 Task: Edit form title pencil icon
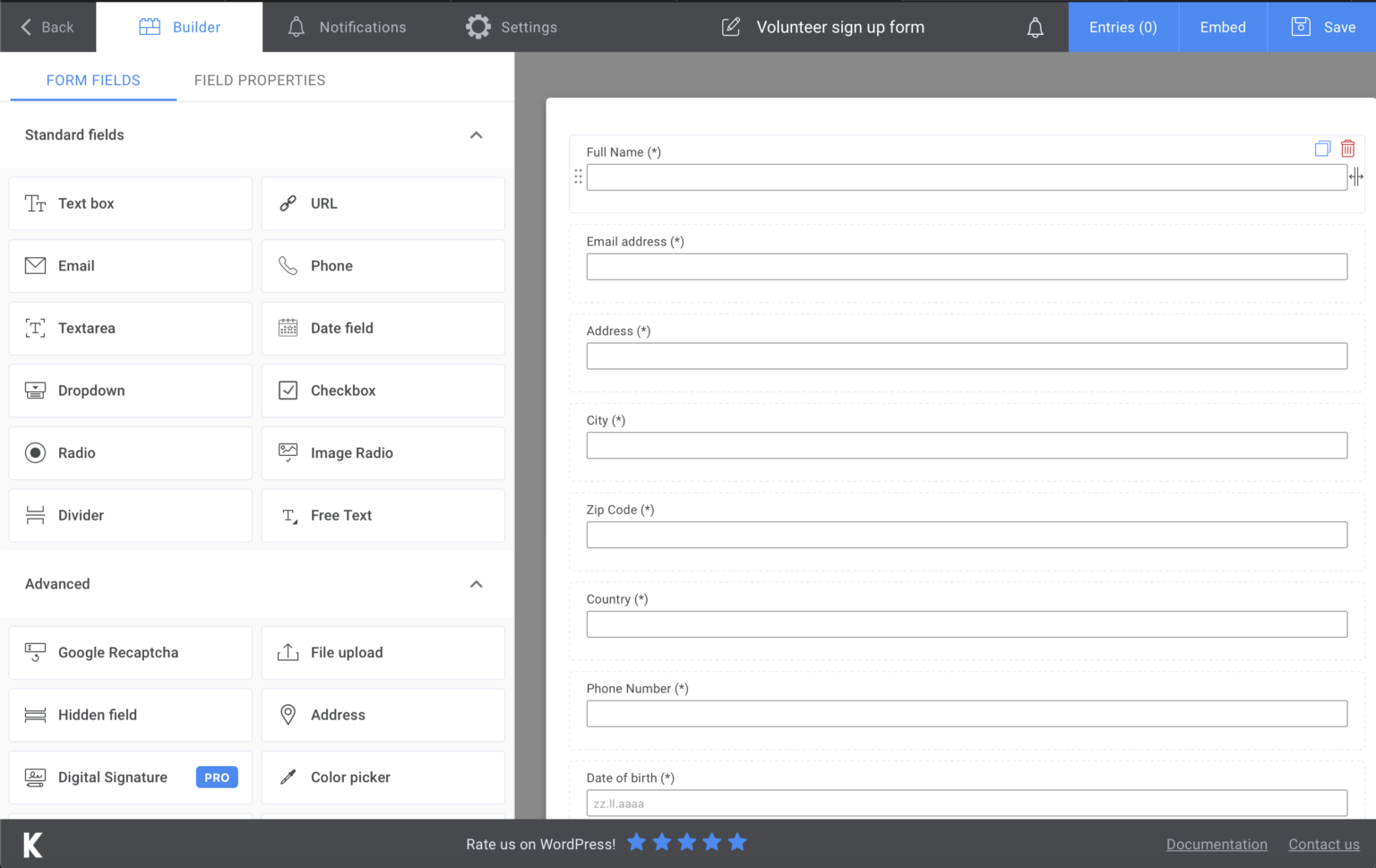point(731,27)
